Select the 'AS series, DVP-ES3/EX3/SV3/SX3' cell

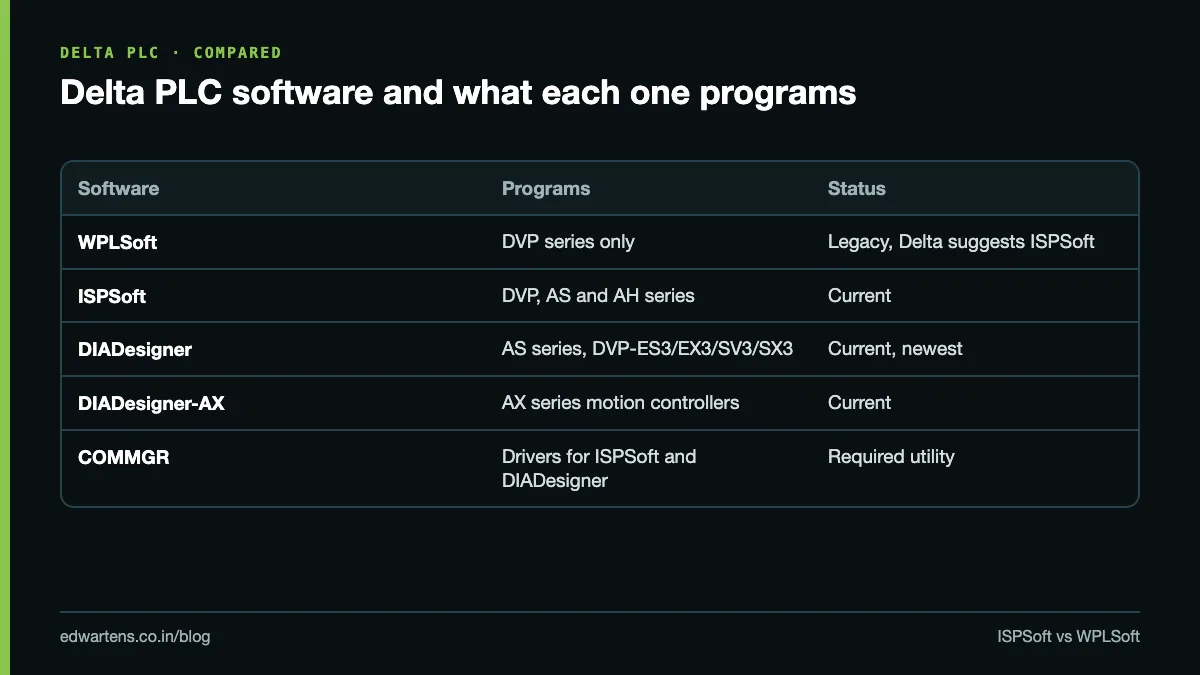[647, 349]
